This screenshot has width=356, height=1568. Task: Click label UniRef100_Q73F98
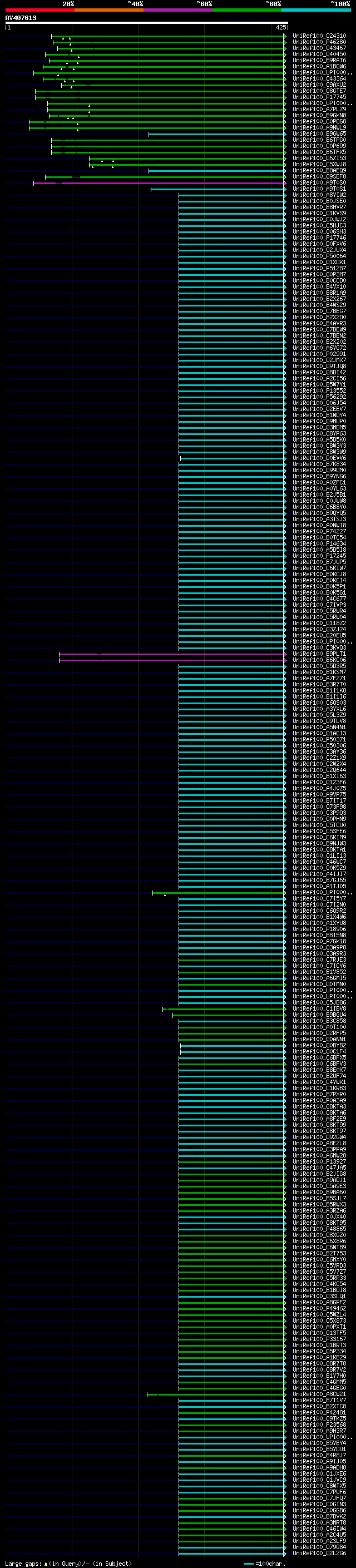[x=319, y=807]
